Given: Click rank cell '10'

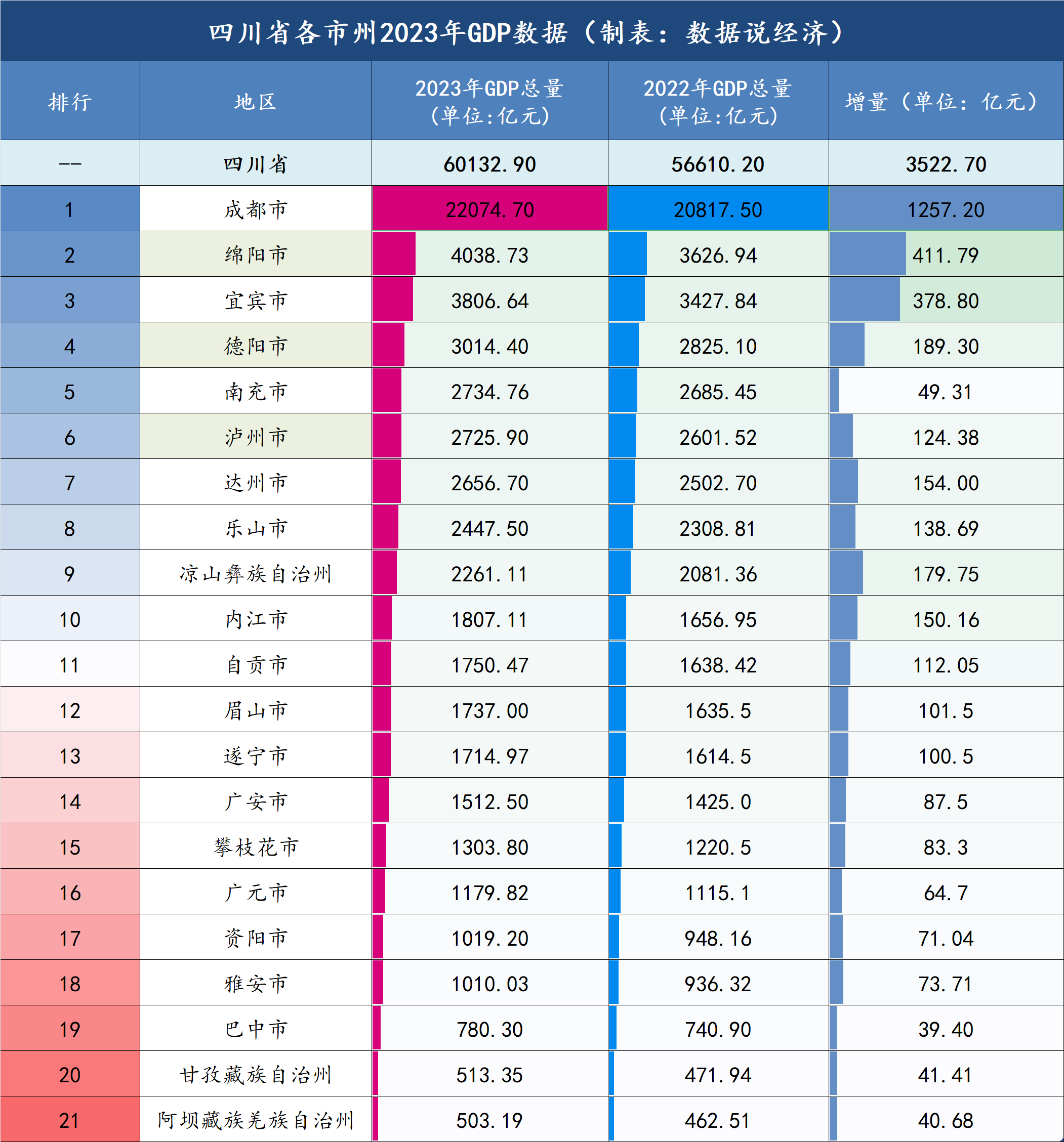Looking at the screenshot, I should [x=69, y=619].
